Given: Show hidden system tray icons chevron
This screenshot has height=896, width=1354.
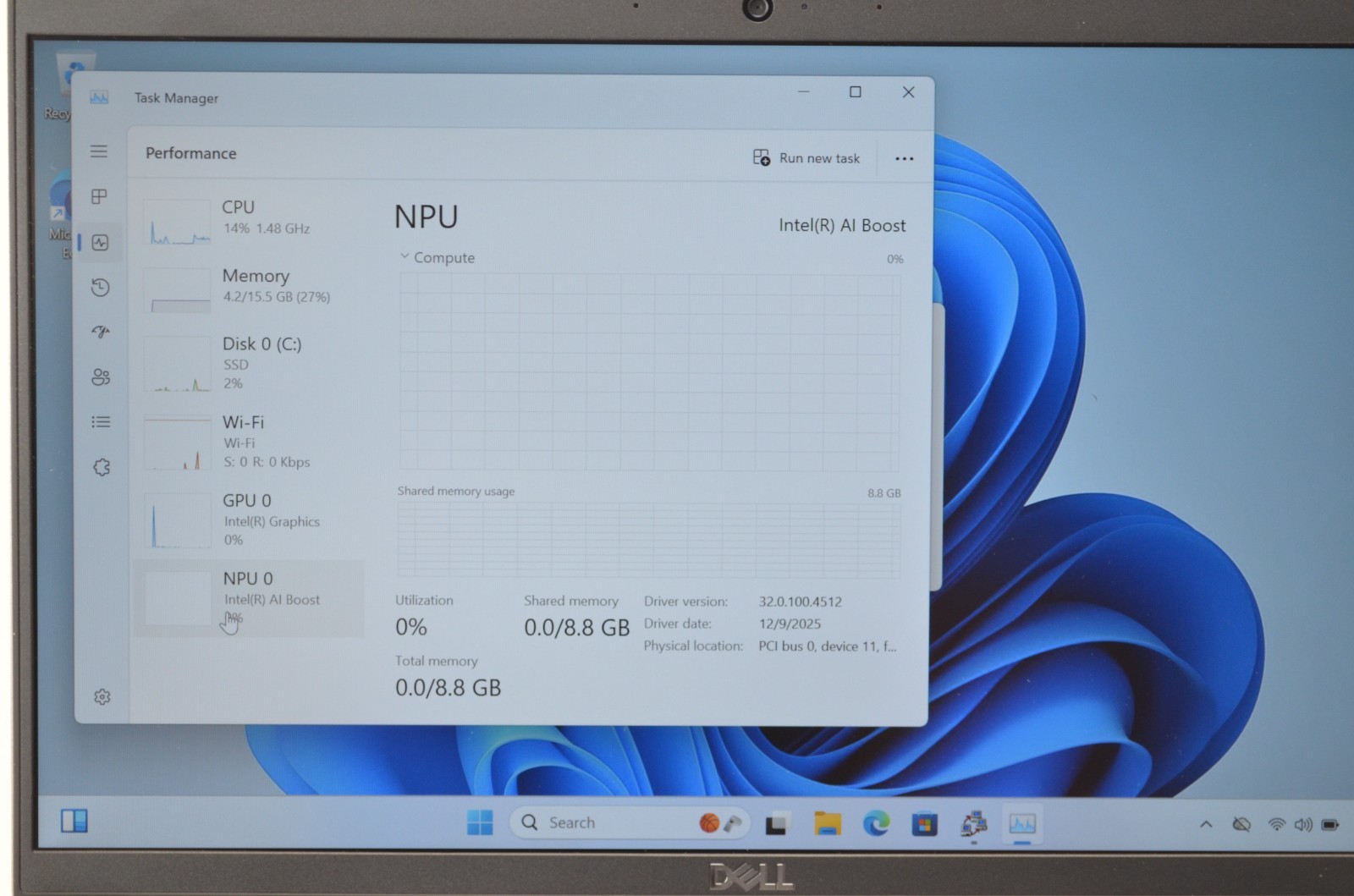Looking at the screenshot, I should [x=1206, y=824].
